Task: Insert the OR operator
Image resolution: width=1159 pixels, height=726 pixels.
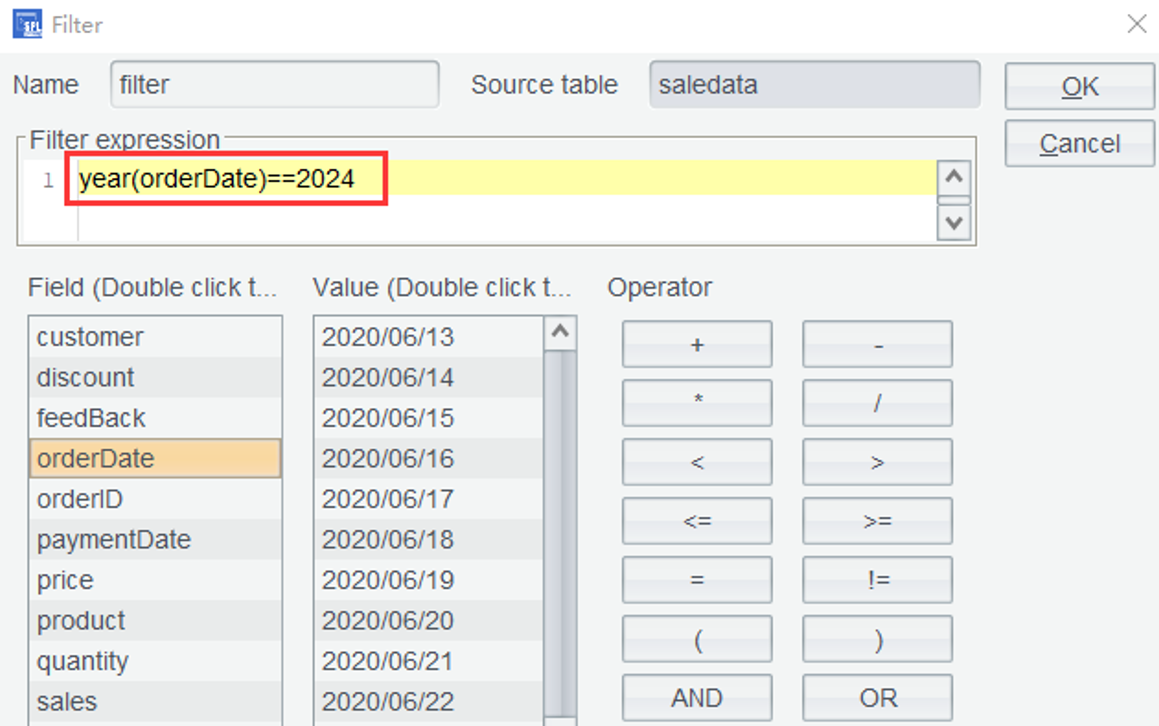Action: (877, 698)
